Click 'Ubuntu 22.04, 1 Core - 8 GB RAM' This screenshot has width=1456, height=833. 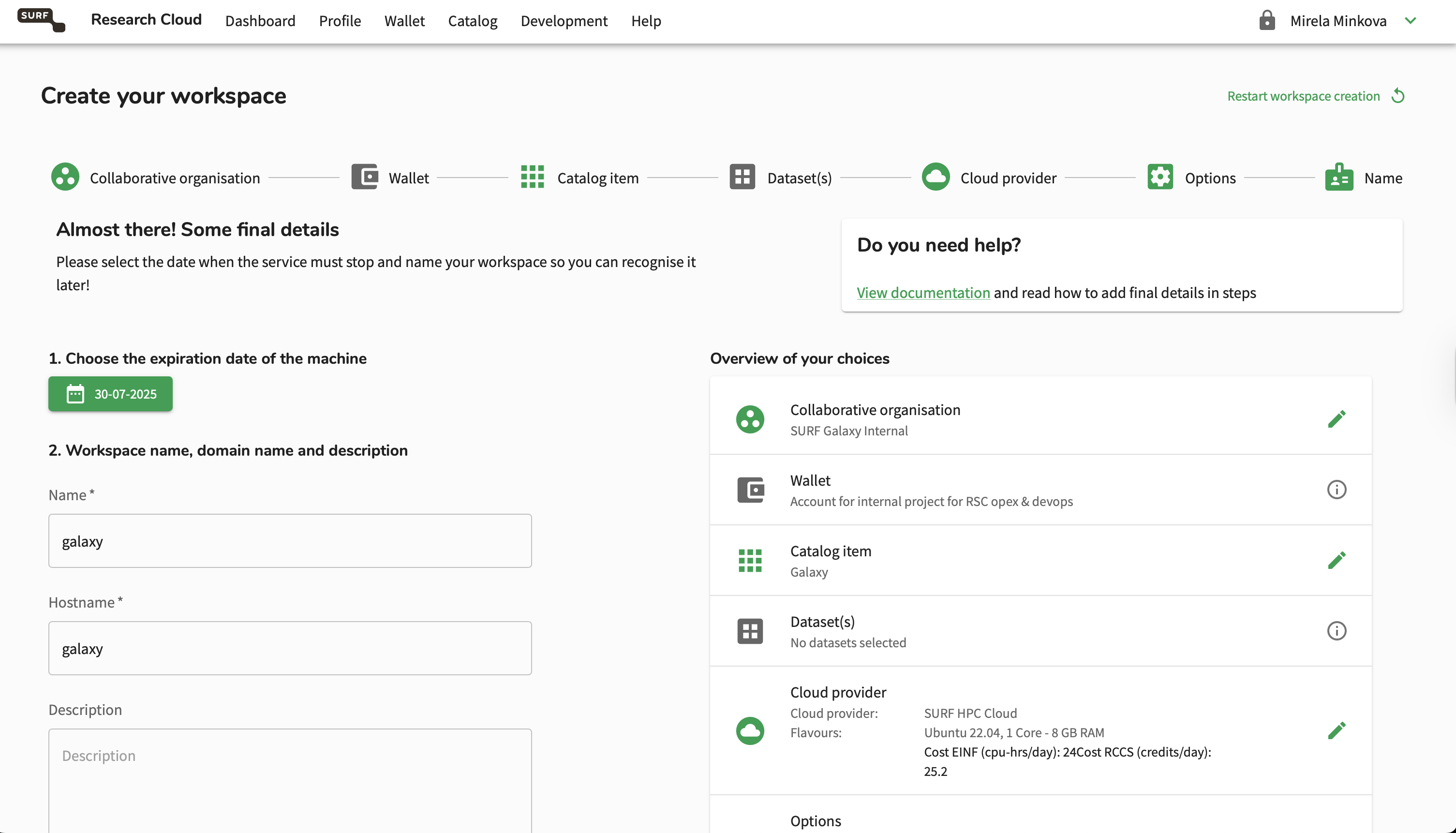(x=1014, y=733)
